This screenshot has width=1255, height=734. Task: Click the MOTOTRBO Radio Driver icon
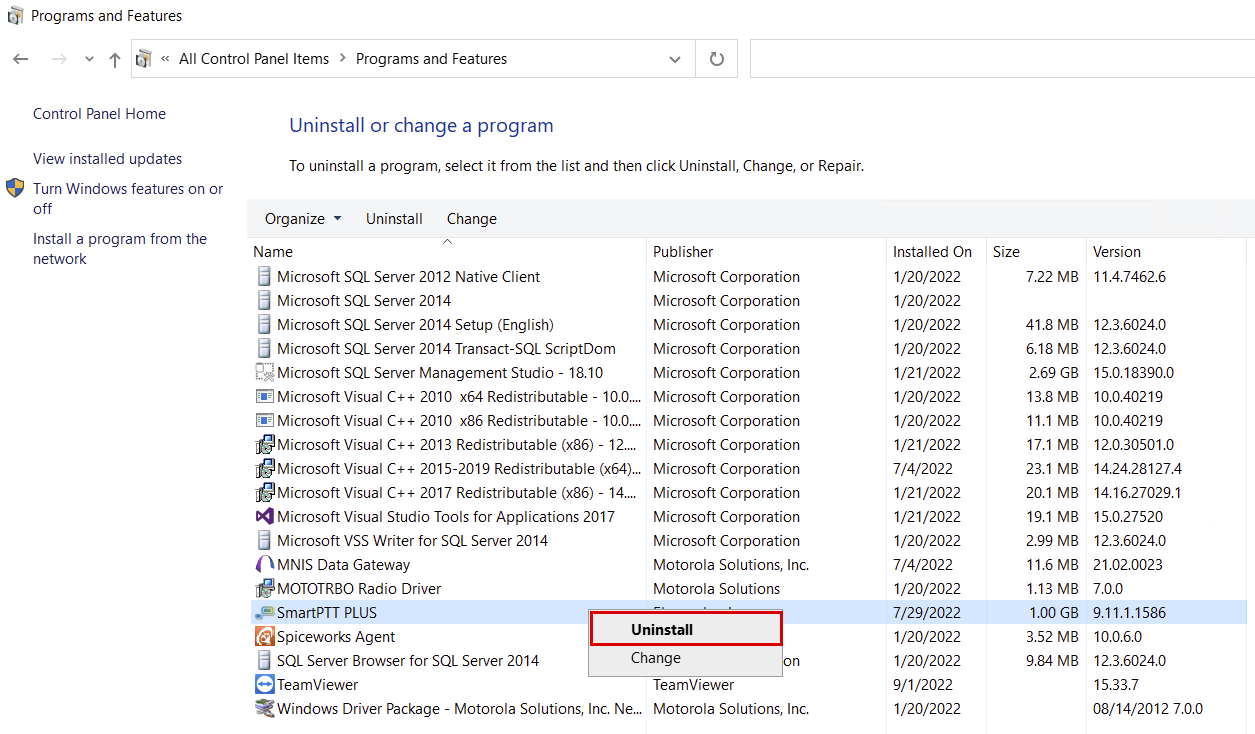[x=264, y=589]
